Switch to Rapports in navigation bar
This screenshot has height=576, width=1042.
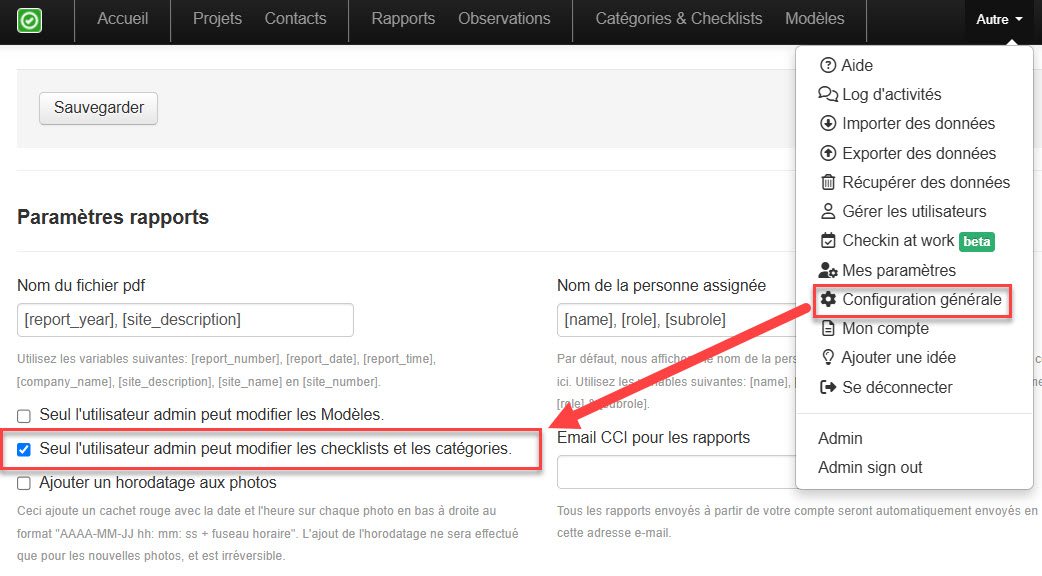403,19
